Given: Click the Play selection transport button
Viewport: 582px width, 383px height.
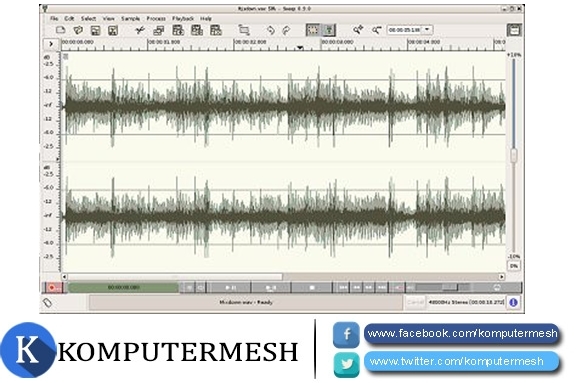Looking at the screenshot, I should click(271, 288).
